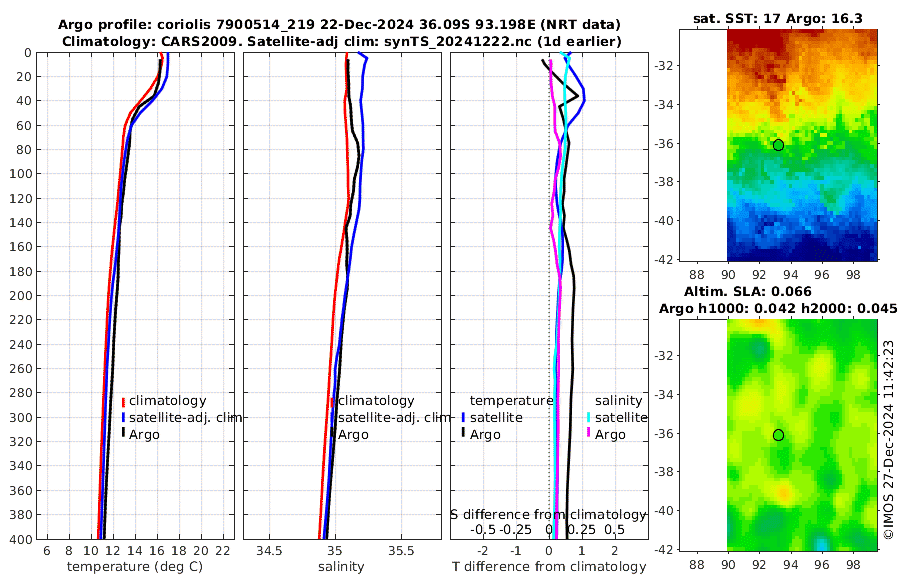This screenshot has width=900, height=580.
Task: Click the depth axis tick label '100'
Action: tap(20, 173)
